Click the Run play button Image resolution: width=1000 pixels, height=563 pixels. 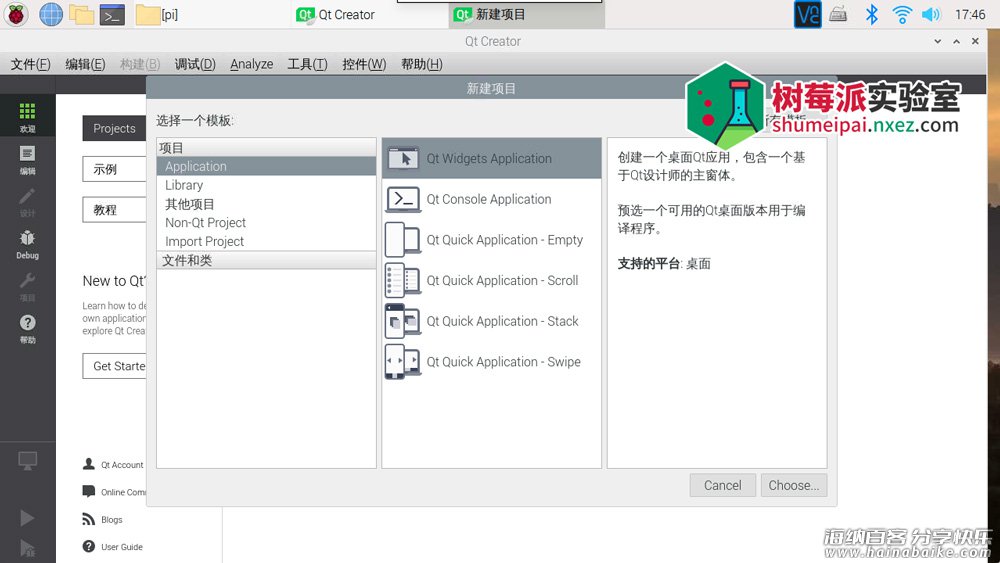pyautogui.click(x=27, y=518)
